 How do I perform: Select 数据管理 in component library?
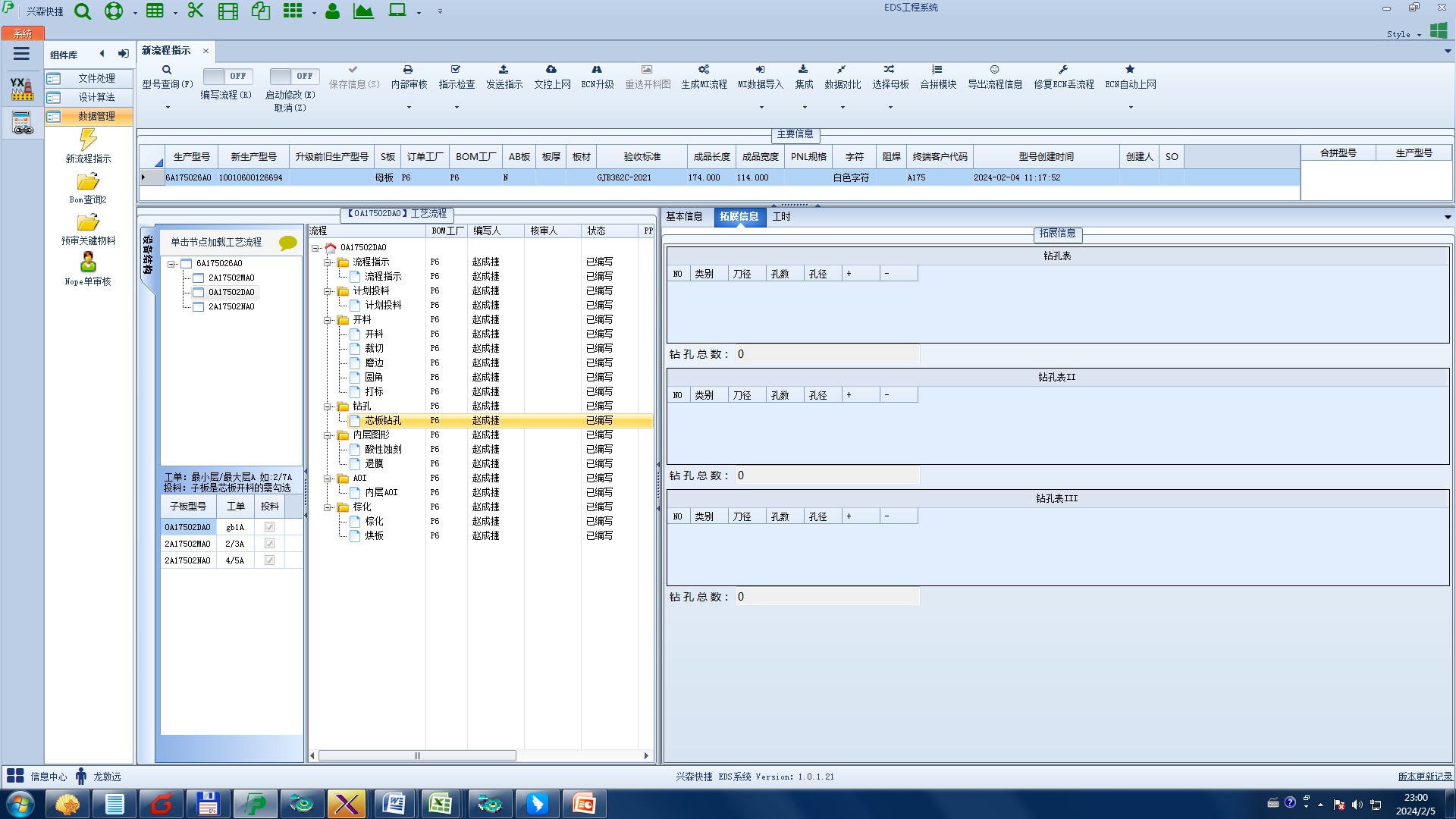(x=96, y=116)
